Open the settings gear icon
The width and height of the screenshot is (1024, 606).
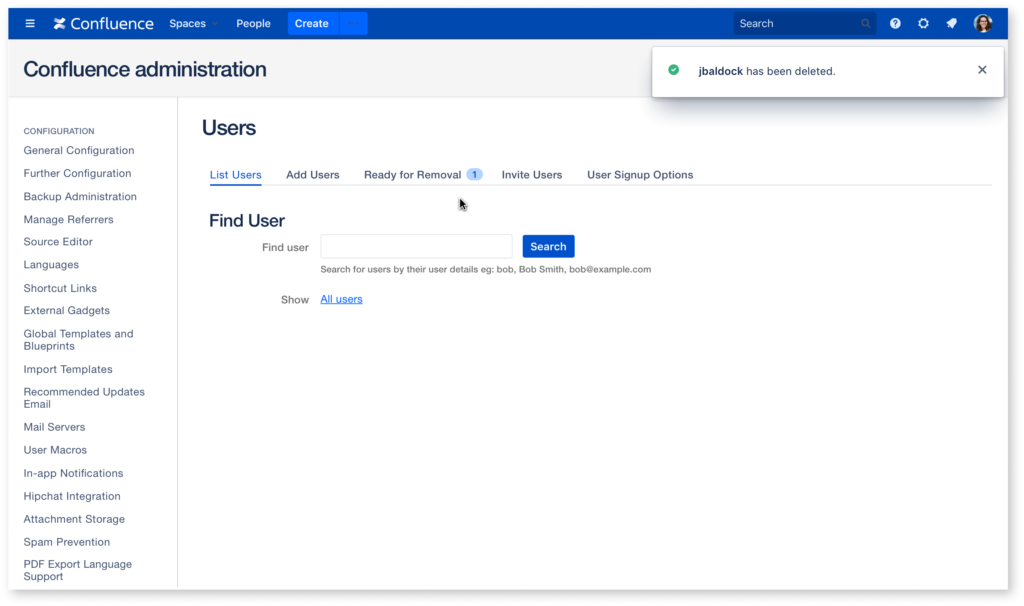tap(923, 24)
